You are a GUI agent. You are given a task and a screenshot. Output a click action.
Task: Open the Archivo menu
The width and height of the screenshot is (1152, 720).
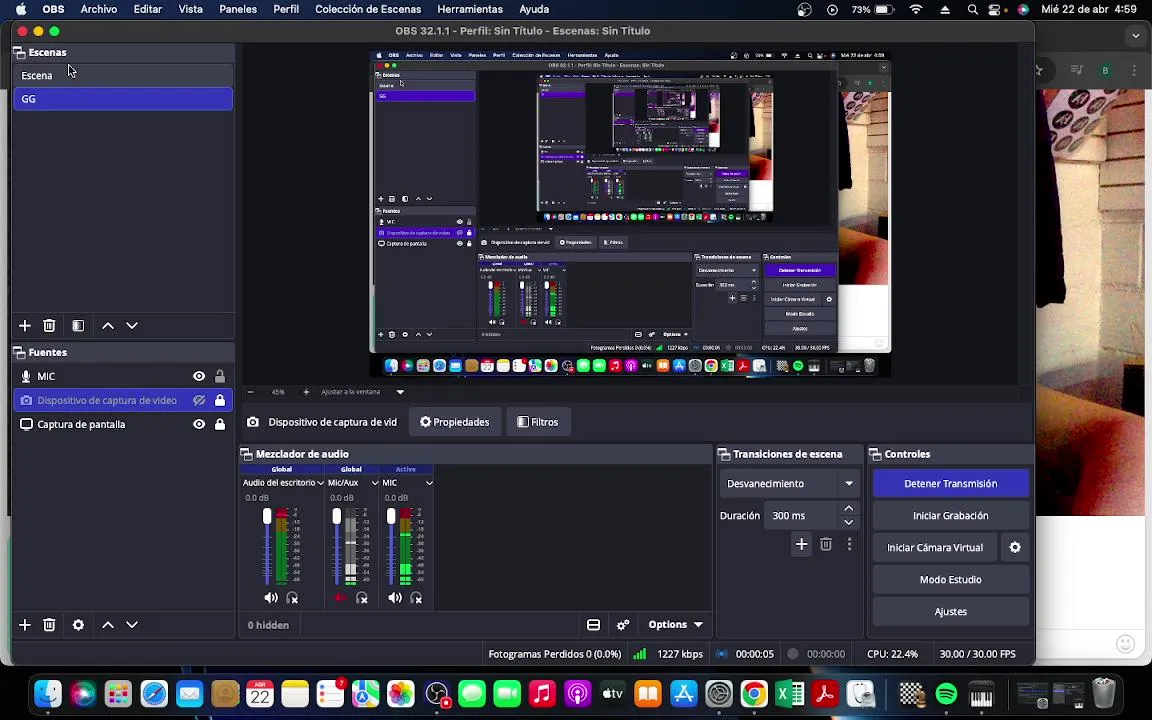coord(98,10)
